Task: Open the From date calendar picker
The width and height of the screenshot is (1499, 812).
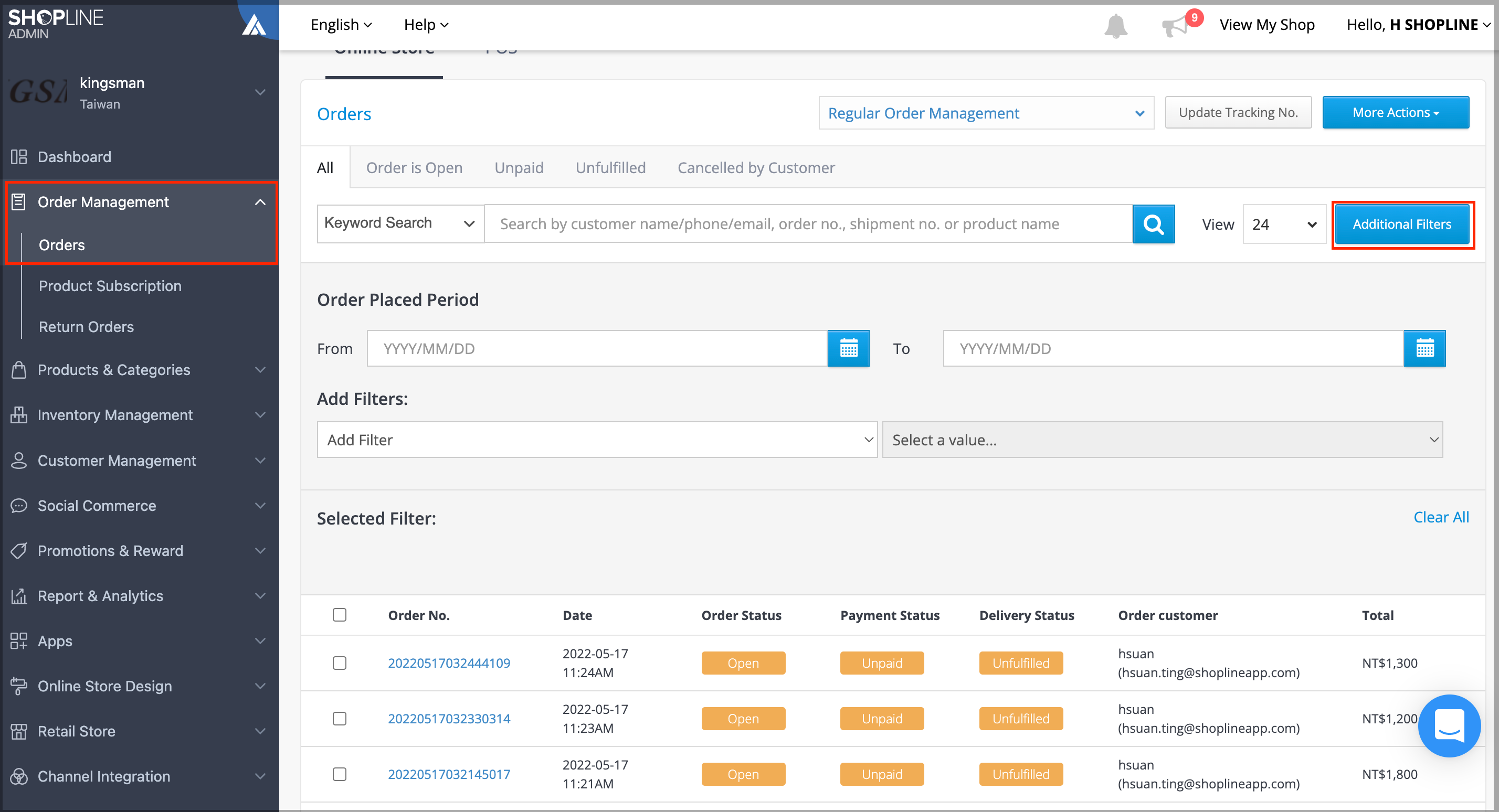Action: click(x=848, y=348)
